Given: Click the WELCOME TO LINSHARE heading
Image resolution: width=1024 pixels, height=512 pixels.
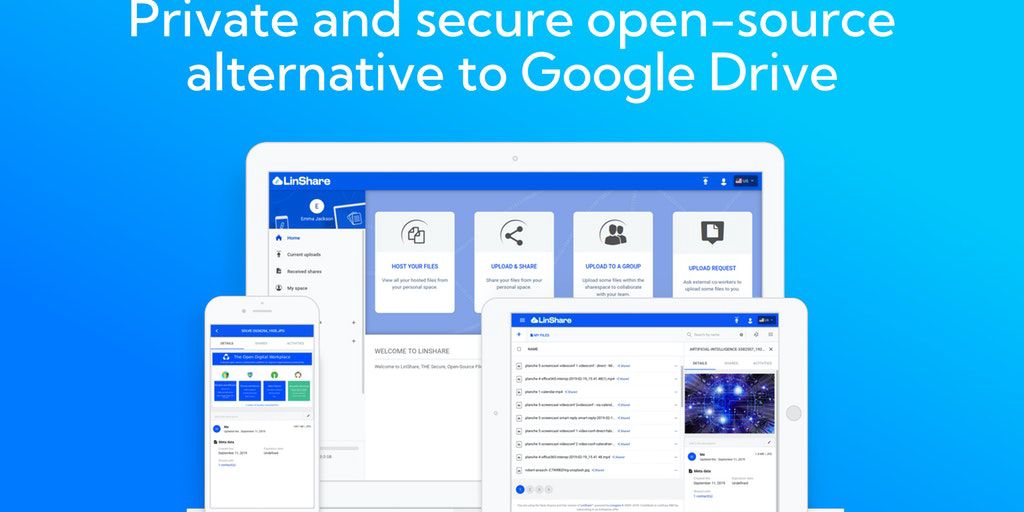Looking at the screenshot, I should click(x=412, y=351).
